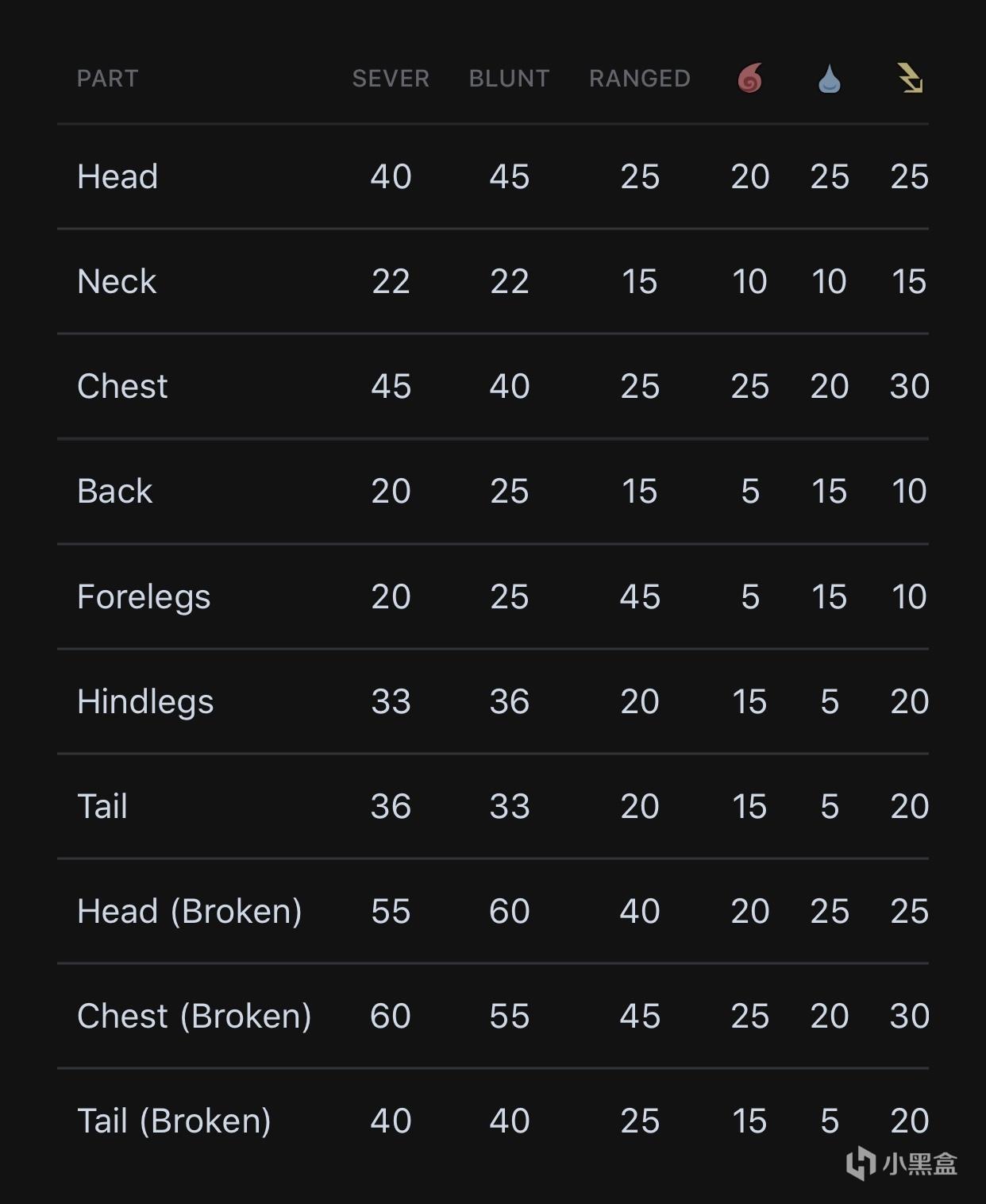Click the thunder element icon header
This screenshot has width=986, height=1204.
coord(910,79)
